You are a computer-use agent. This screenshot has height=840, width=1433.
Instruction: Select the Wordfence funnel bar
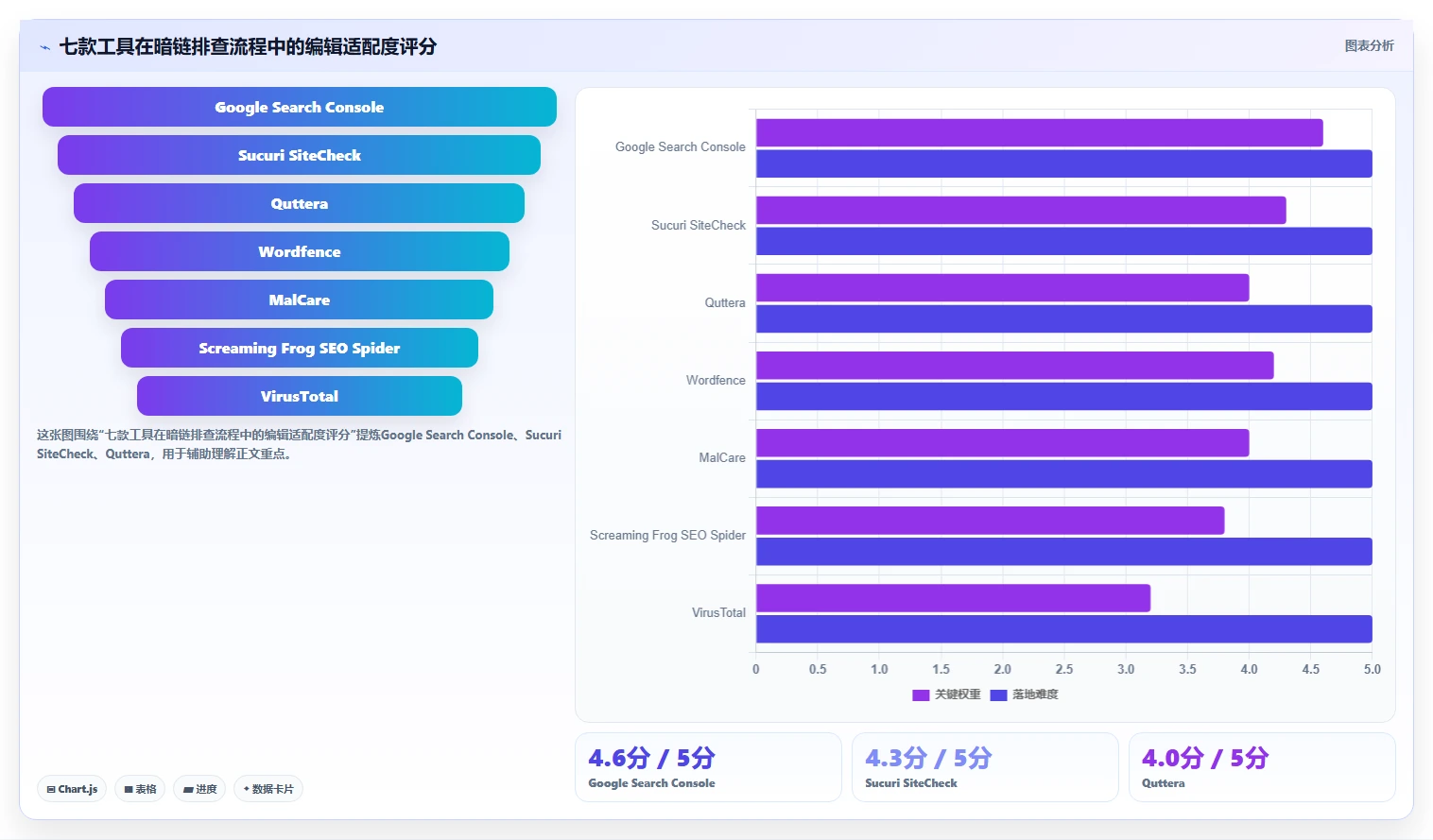pos(300,251)
